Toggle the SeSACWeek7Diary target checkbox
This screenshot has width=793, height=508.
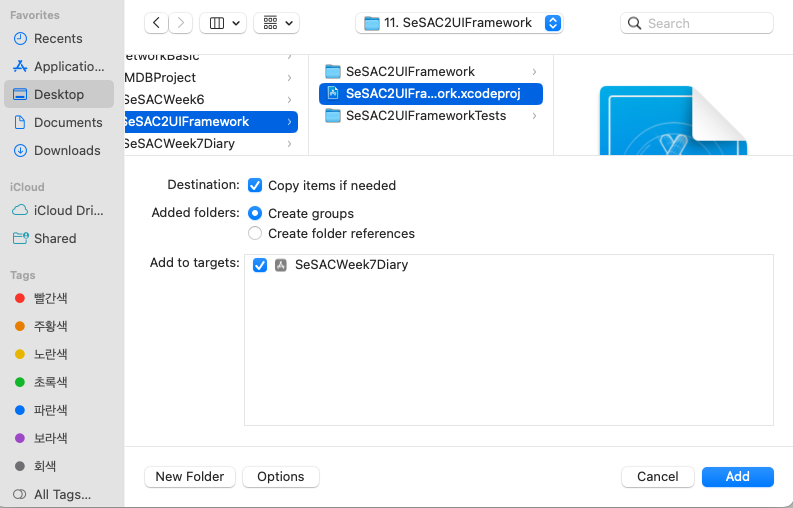pos(260,265)
